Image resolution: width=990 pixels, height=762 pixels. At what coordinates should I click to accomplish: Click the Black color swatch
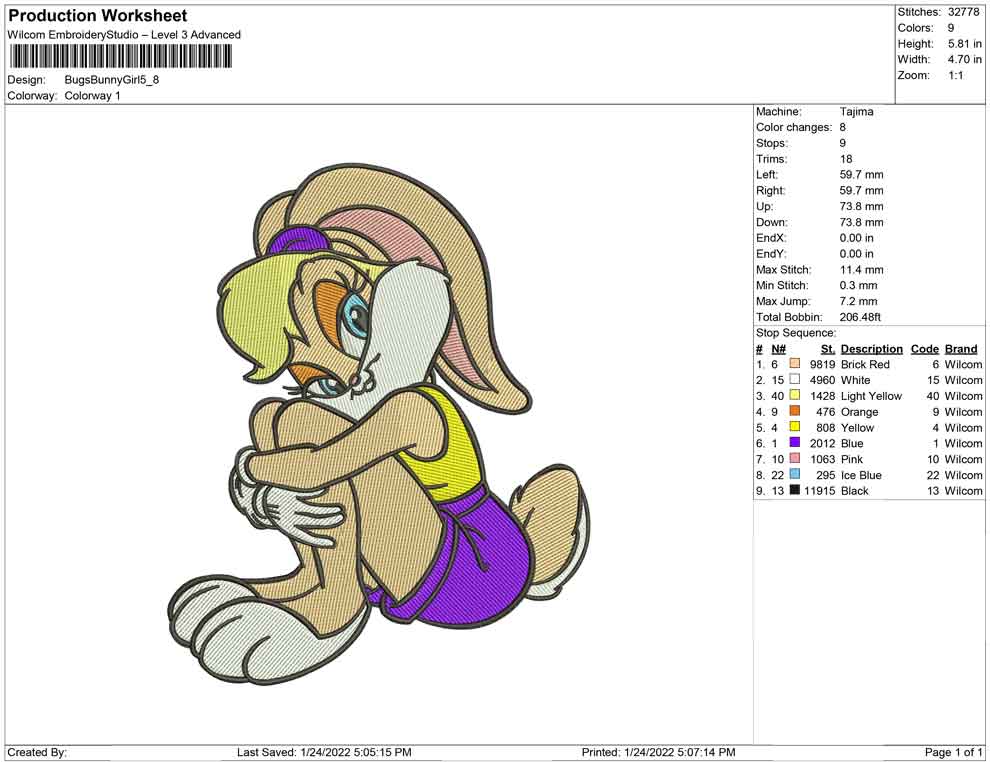point(795,490)
